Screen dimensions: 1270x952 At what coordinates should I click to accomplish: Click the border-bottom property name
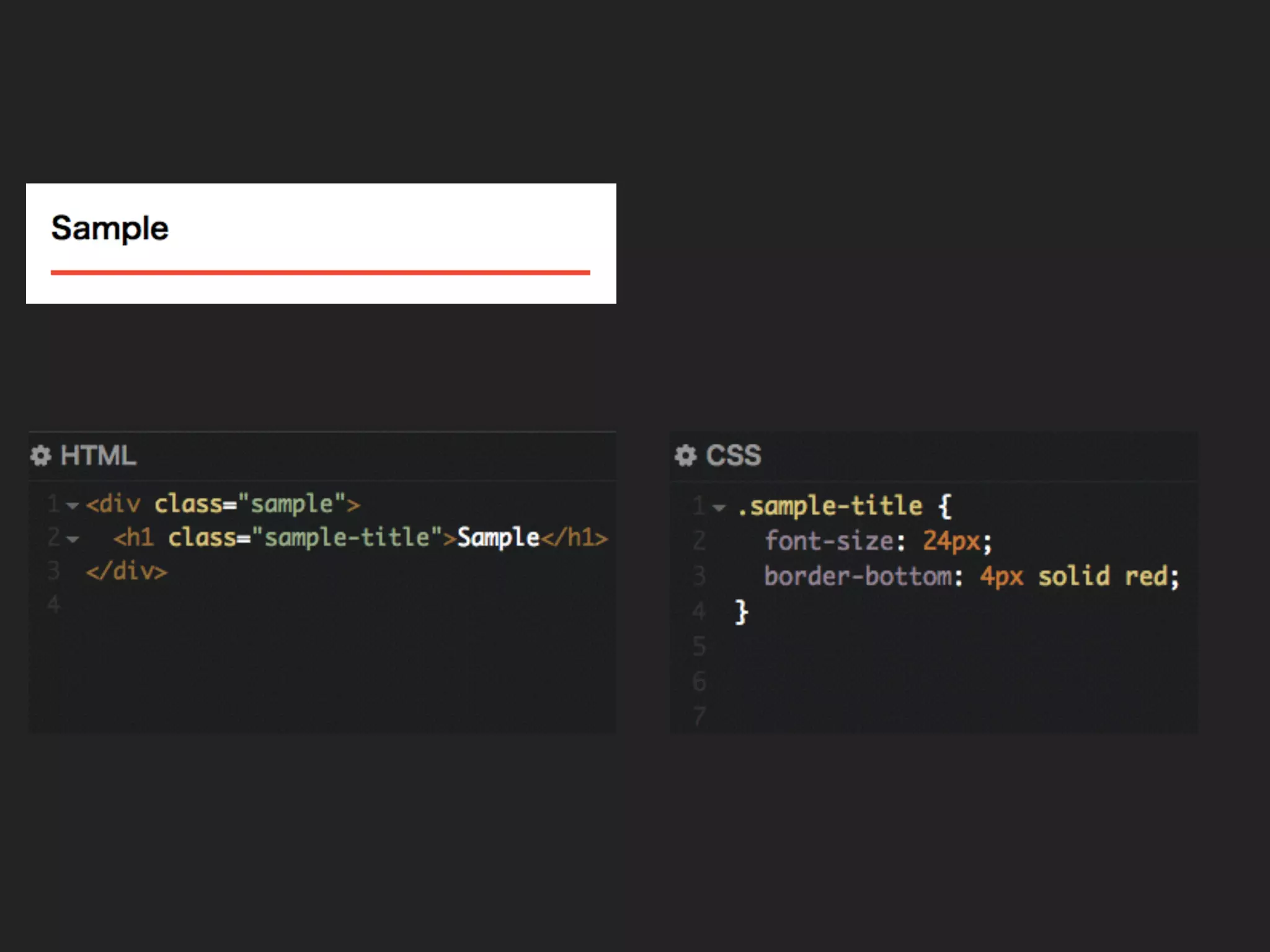coord(858,576)
